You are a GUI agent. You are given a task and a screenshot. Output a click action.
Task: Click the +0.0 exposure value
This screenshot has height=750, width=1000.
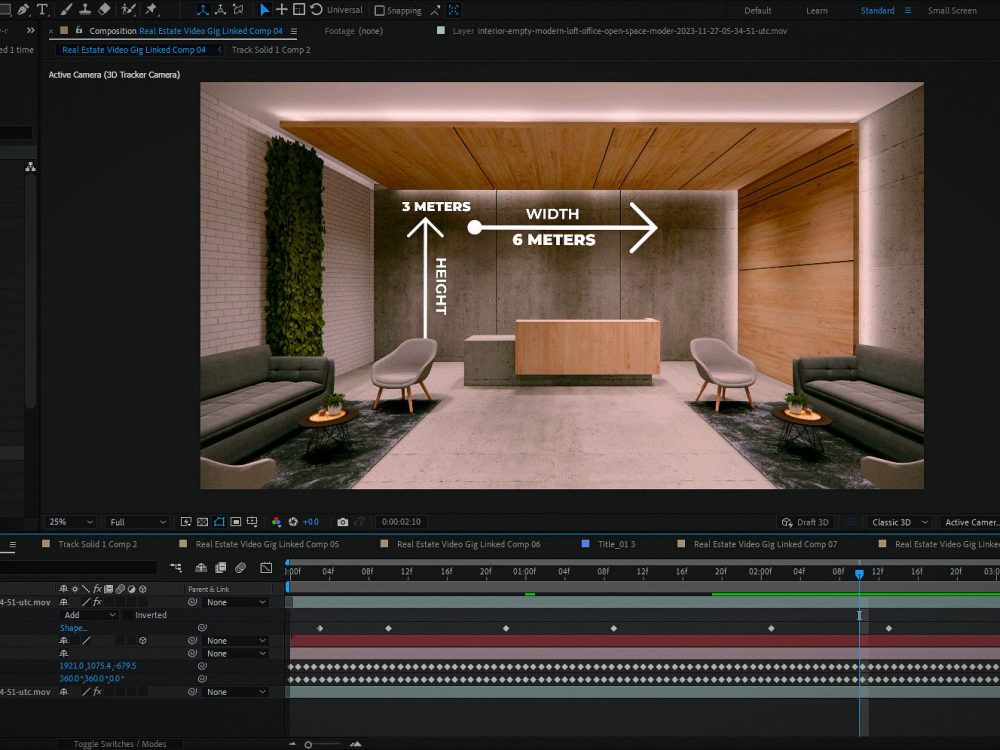(x=311, y=522)
